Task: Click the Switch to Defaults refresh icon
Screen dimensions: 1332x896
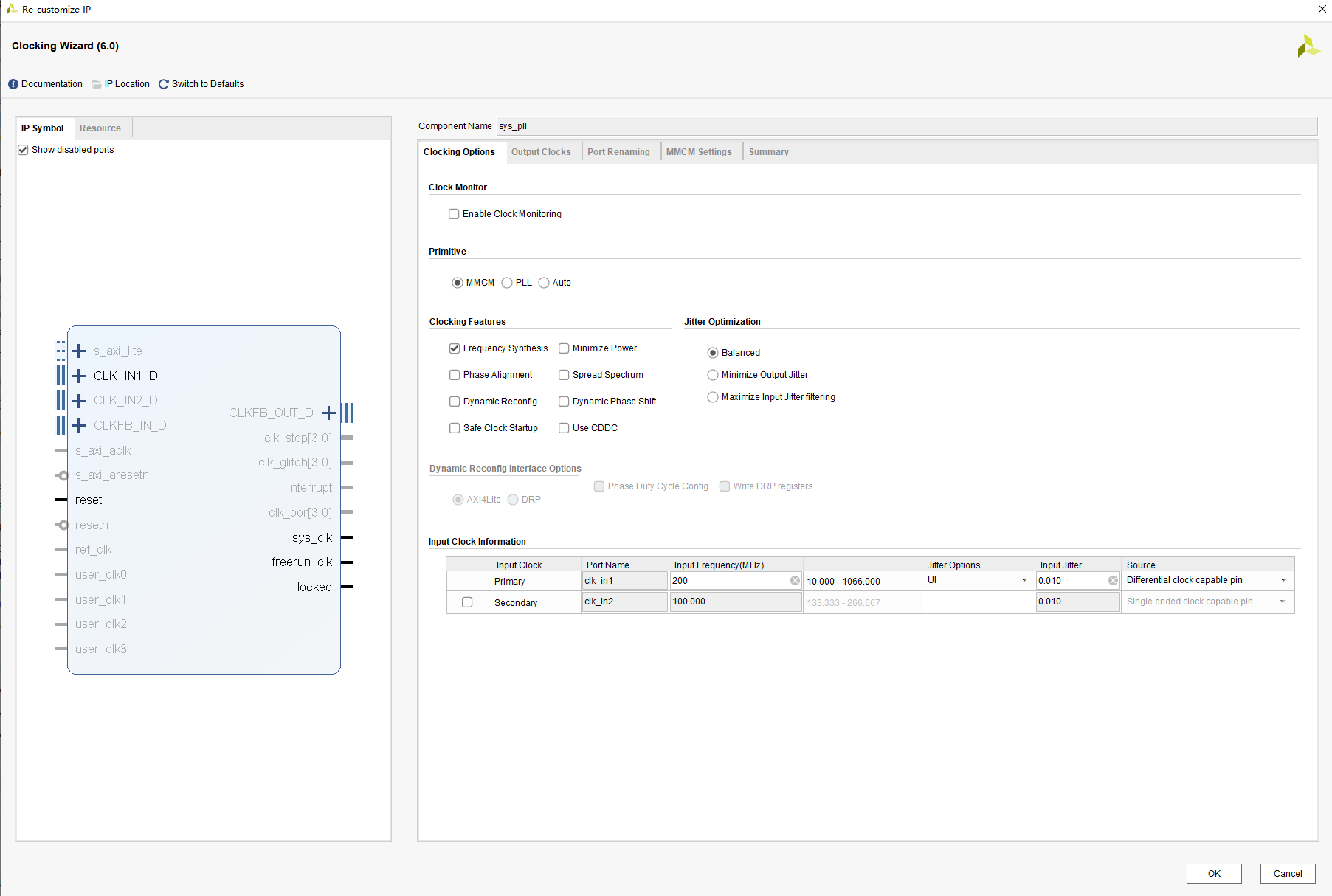Action: pyautogui.click(x=164, y=84)
